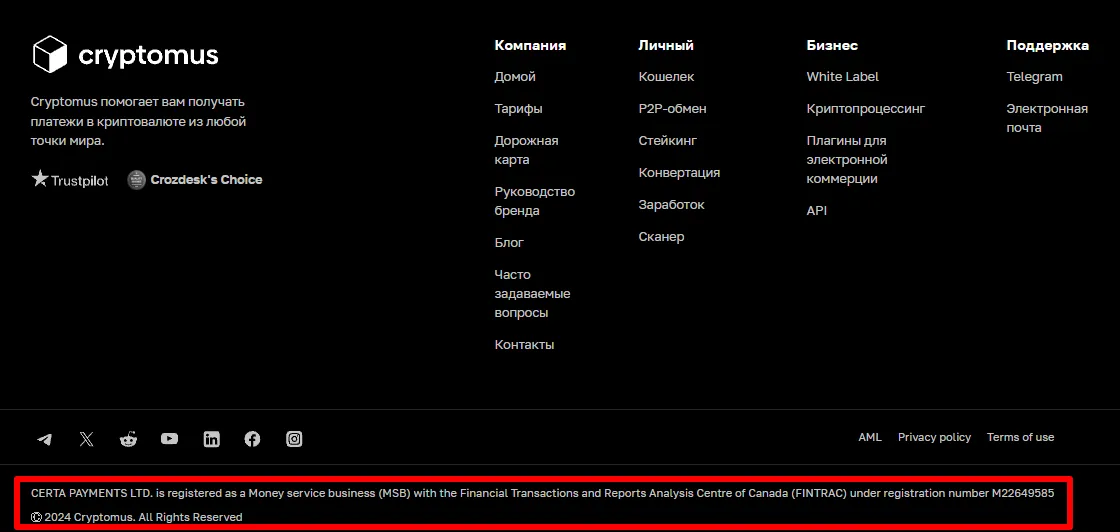Select the P2P-обмен link

(x=672, y=109)
